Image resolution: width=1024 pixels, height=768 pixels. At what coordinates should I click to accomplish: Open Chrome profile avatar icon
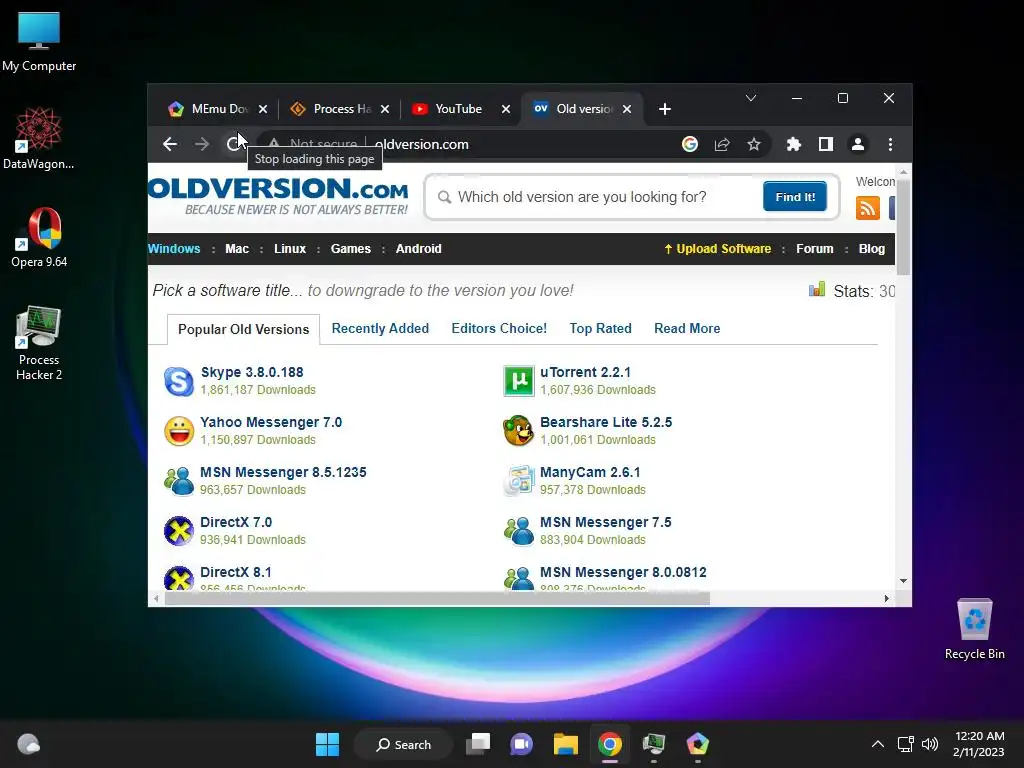tap(857, 144)
